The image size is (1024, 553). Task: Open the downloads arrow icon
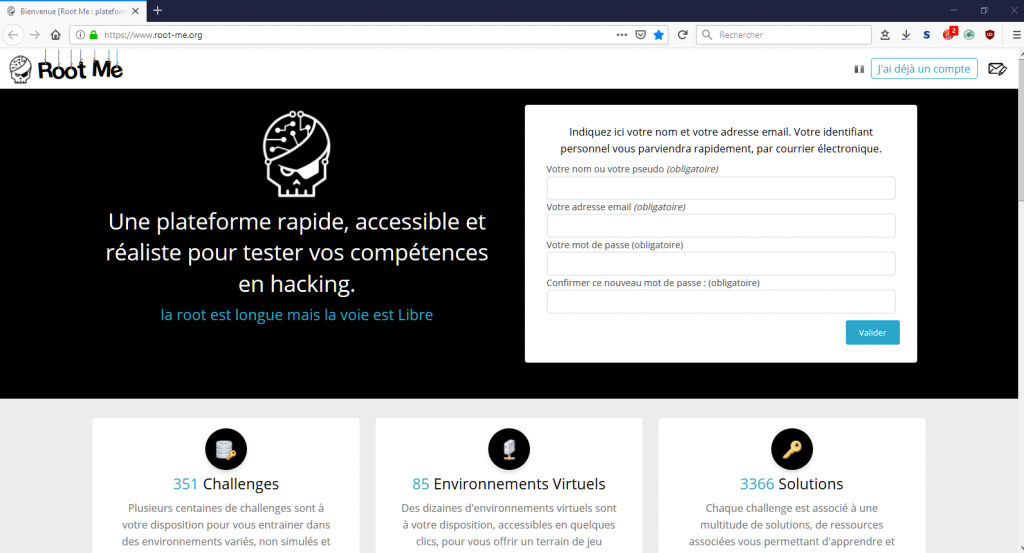906,34
